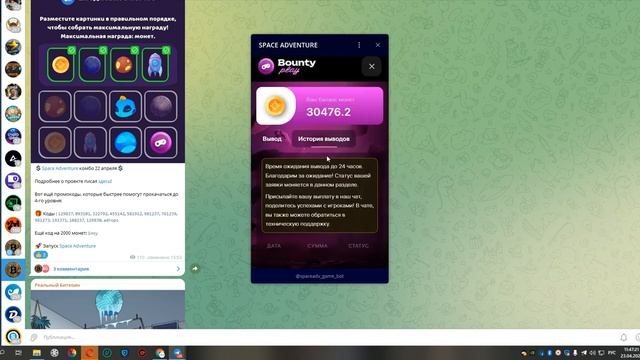
Task: Open the image in the Реальный Биткоин post
Action: click(x=108, y=309)
